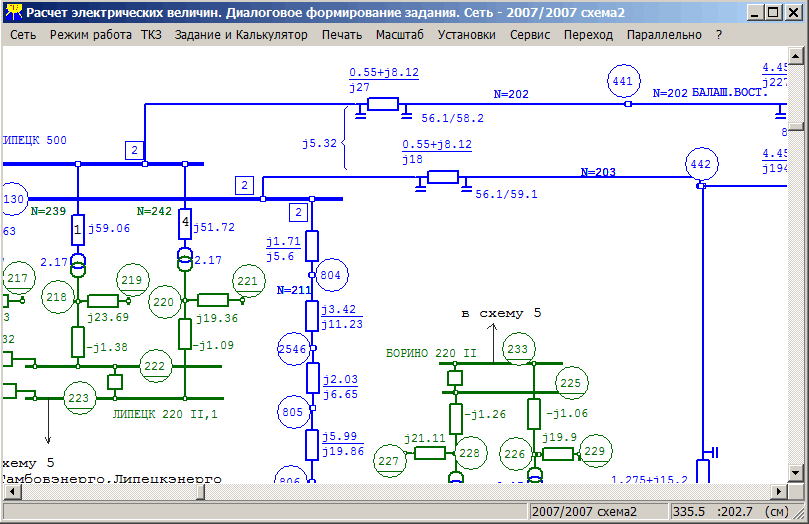809x524 pixels.
Task: Click the vertical scrollbar up arrow
Action: pyautogui.click(x=796, y=56)
